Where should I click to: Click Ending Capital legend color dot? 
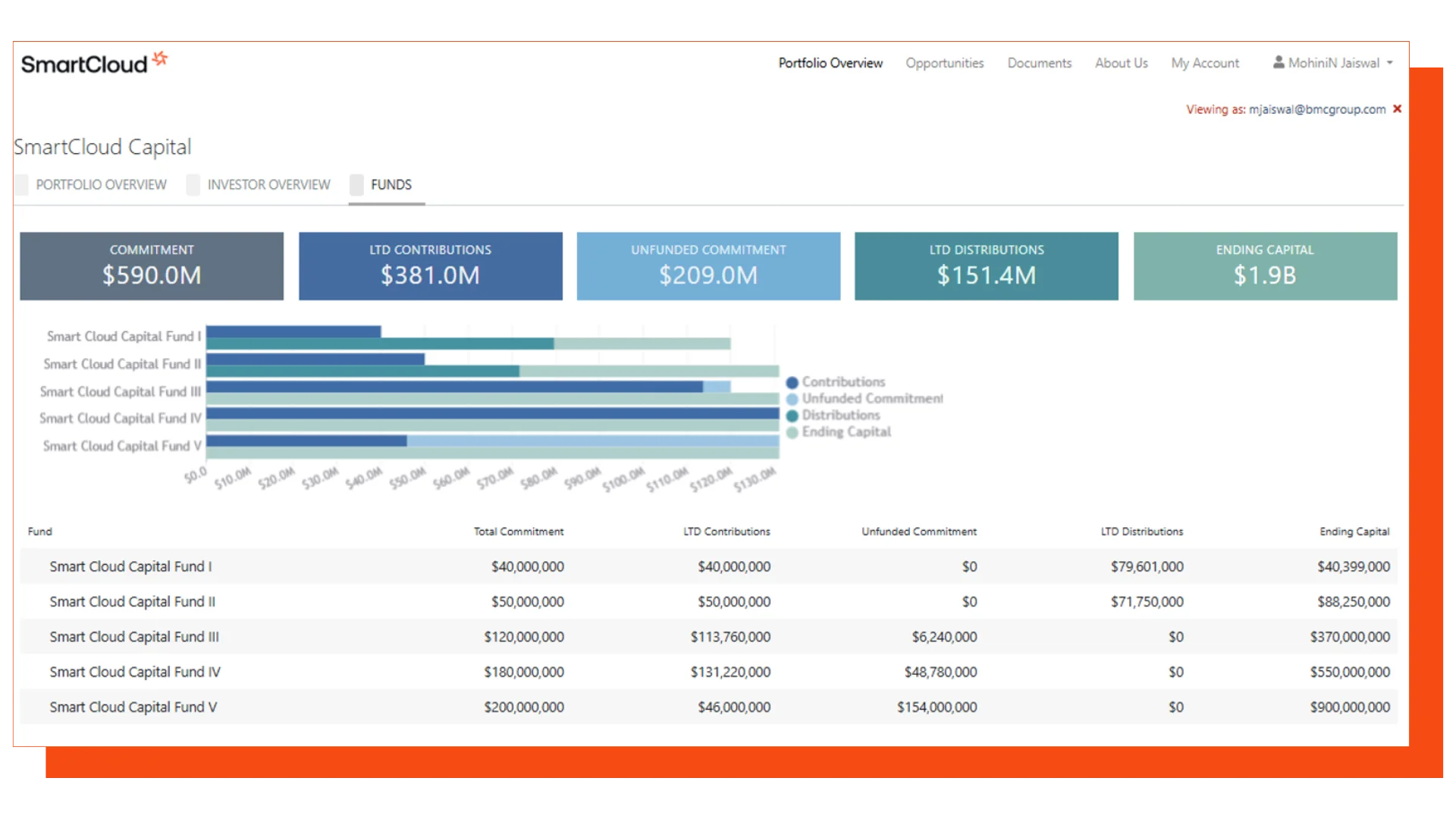pyautogui.click(x=792, y=432)
